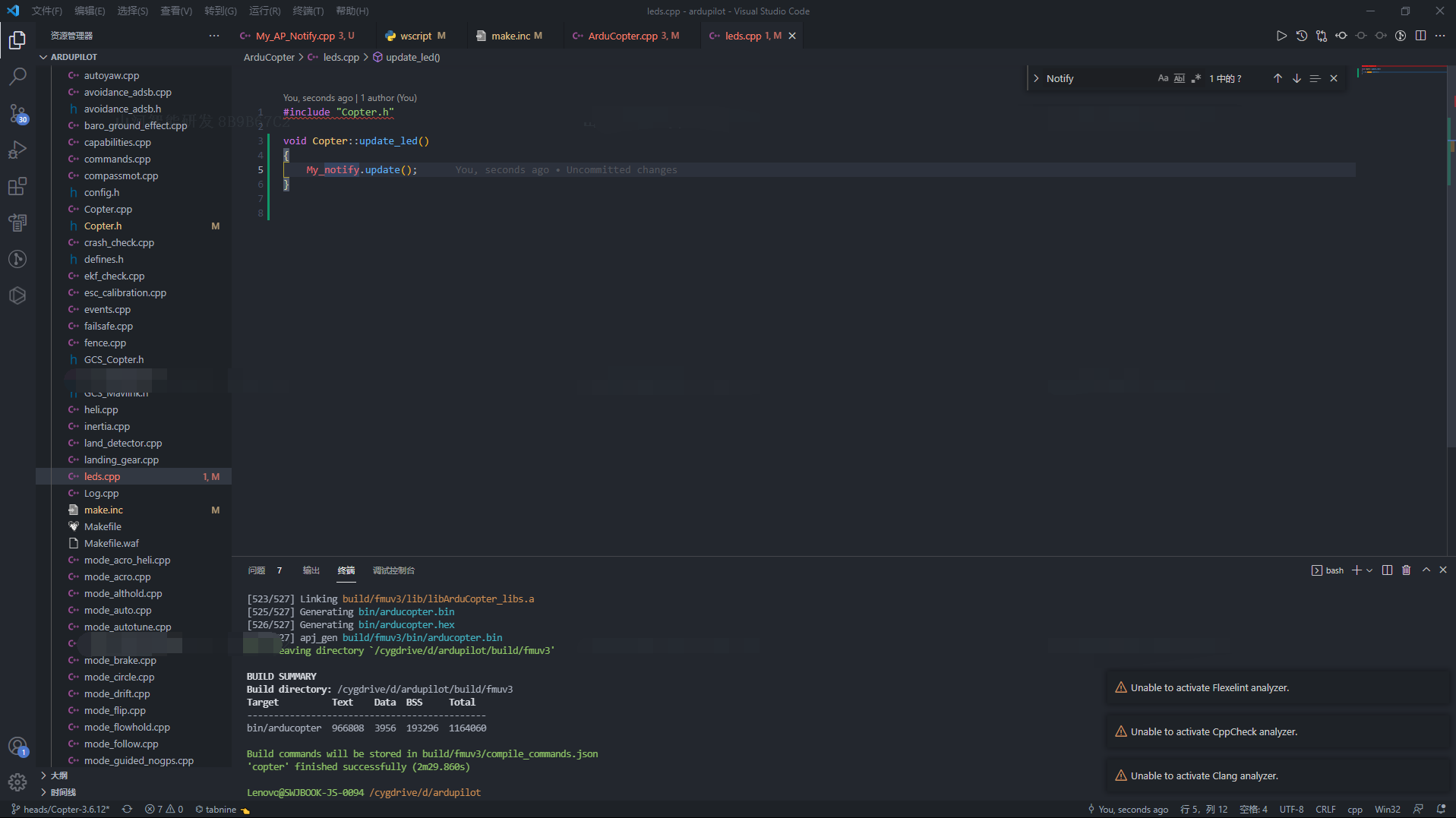Click line and column indicator 行 5, 列 12

tap(1204, 809)
